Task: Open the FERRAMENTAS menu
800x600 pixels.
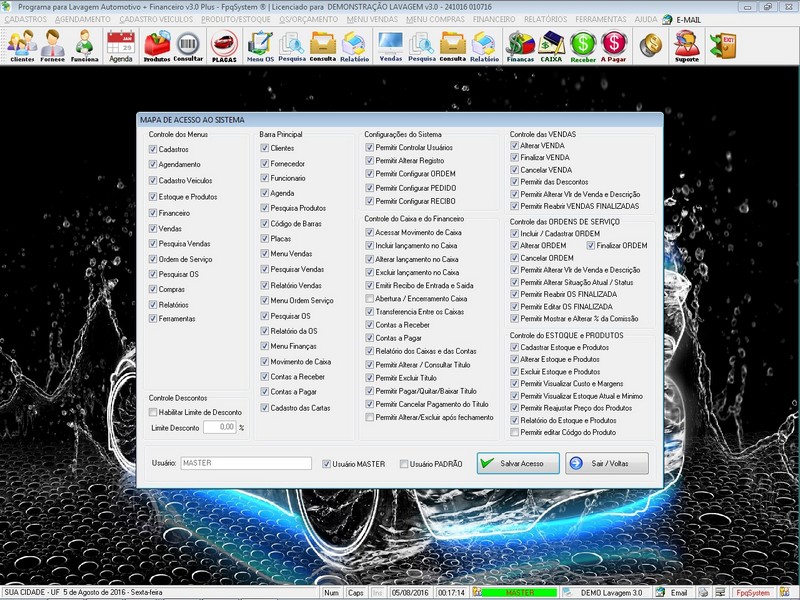Action: (x=603, y=19)
